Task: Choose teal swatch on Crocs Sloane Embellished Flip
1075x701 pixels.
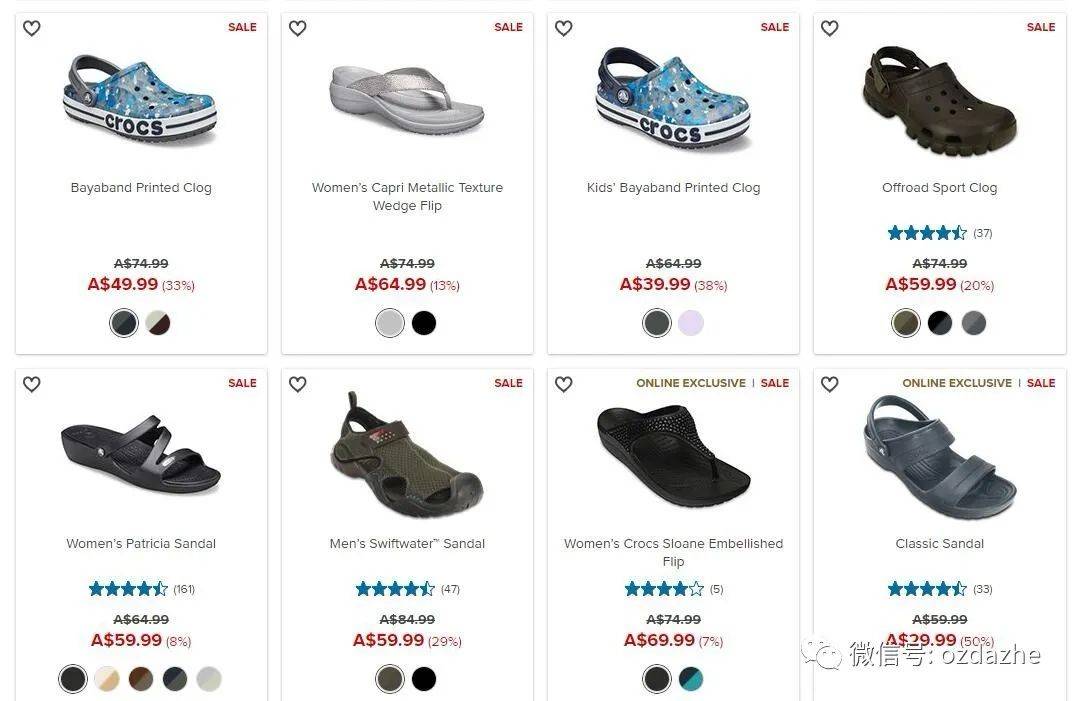Action: click(690, 679)
